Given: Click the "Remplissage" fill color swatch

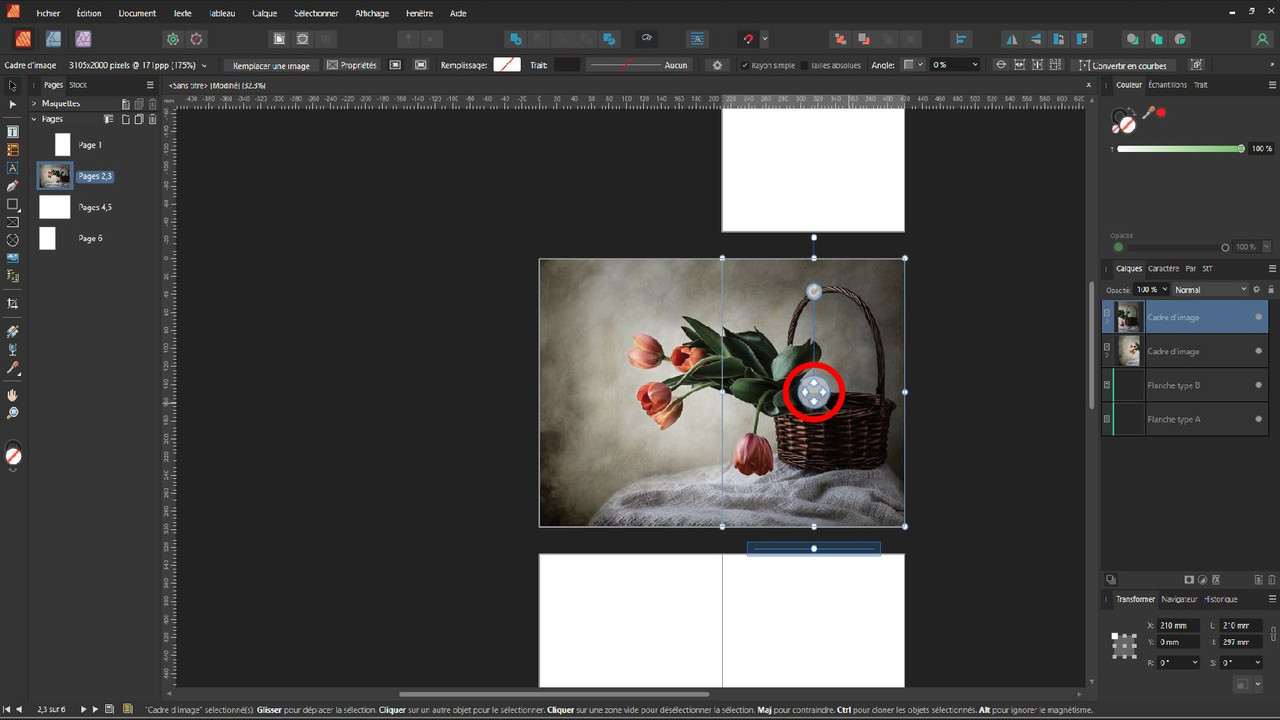Looking at the screenshot, I should 507,65.
